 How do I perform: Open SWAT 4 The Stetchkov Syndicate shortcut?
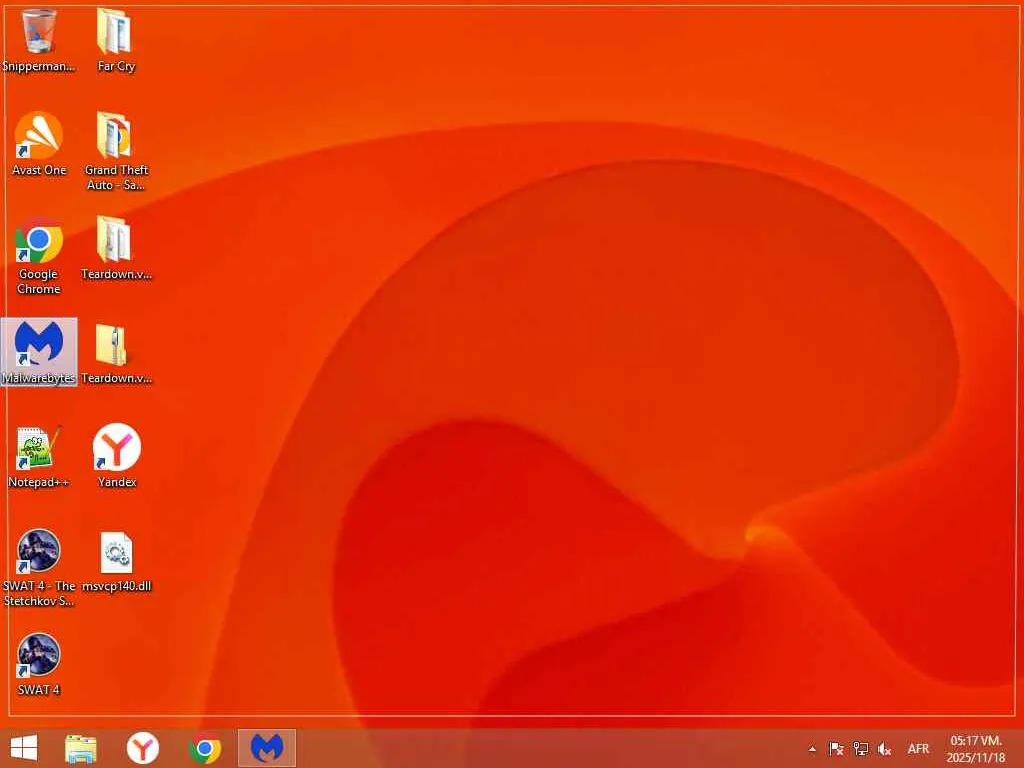39,568
